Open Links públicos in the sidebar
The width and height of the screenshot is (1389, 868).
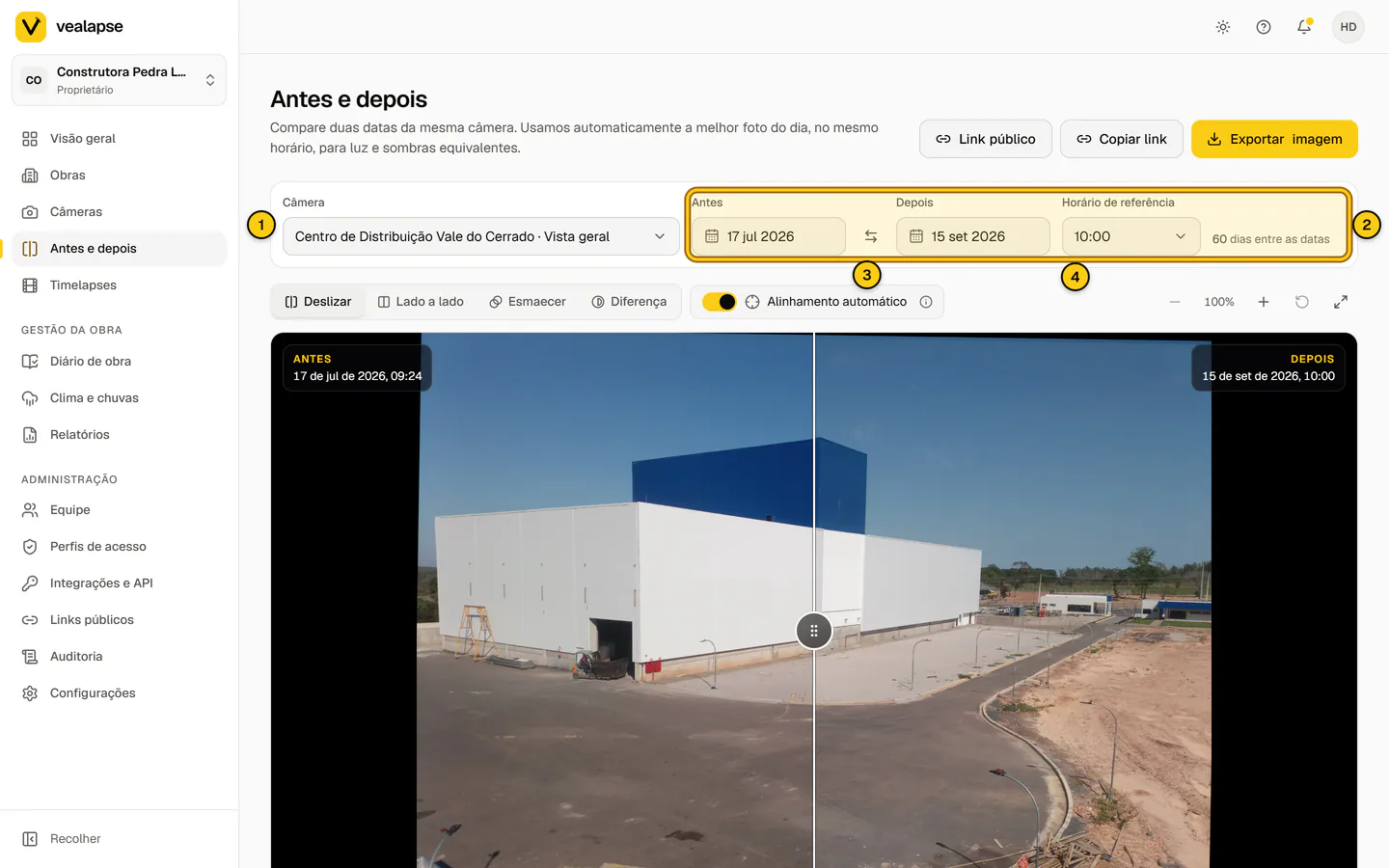coord(119,620)
